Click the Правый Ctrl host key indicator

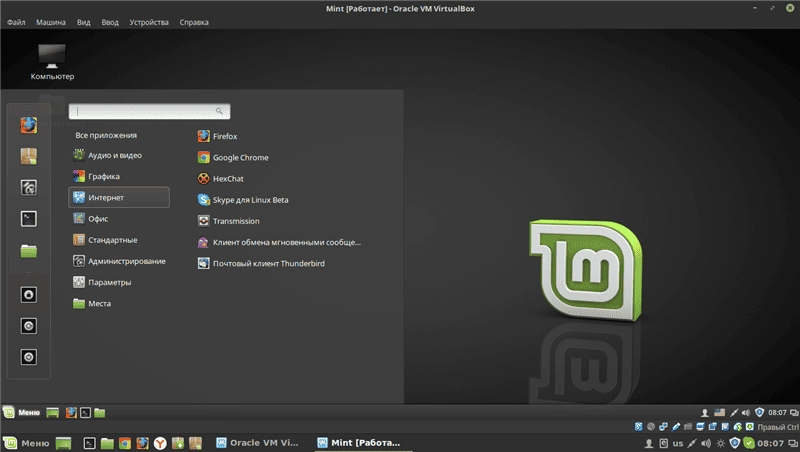(x=778, y=427)
